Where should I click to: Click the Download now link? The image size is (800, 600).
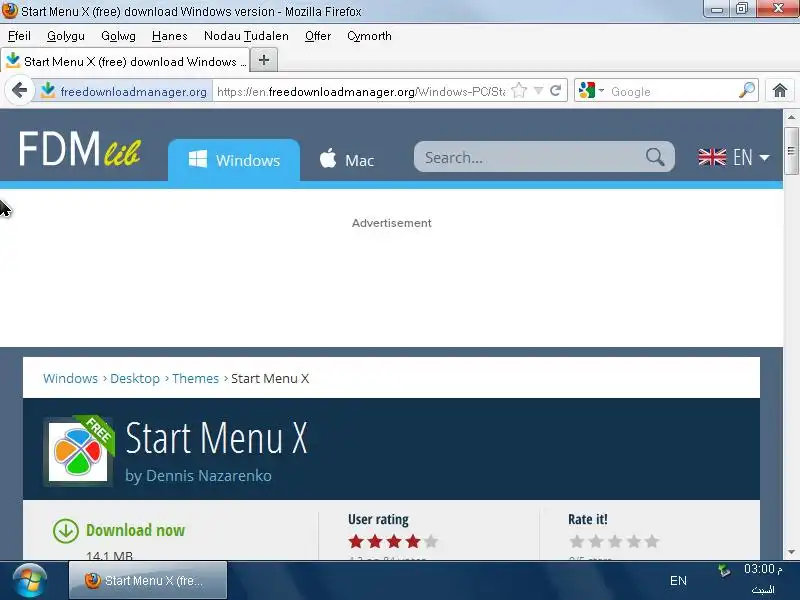[135, 530]
